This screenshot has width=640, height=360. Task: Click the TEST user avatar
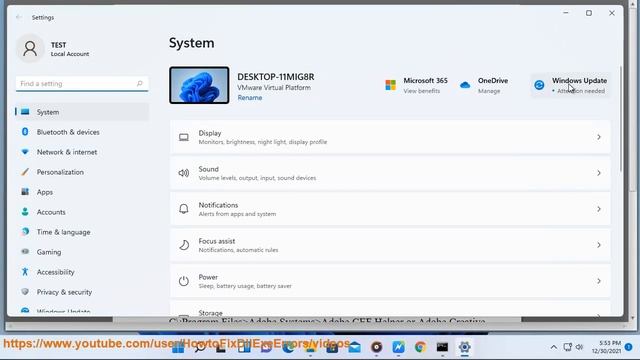click(30, 49)
